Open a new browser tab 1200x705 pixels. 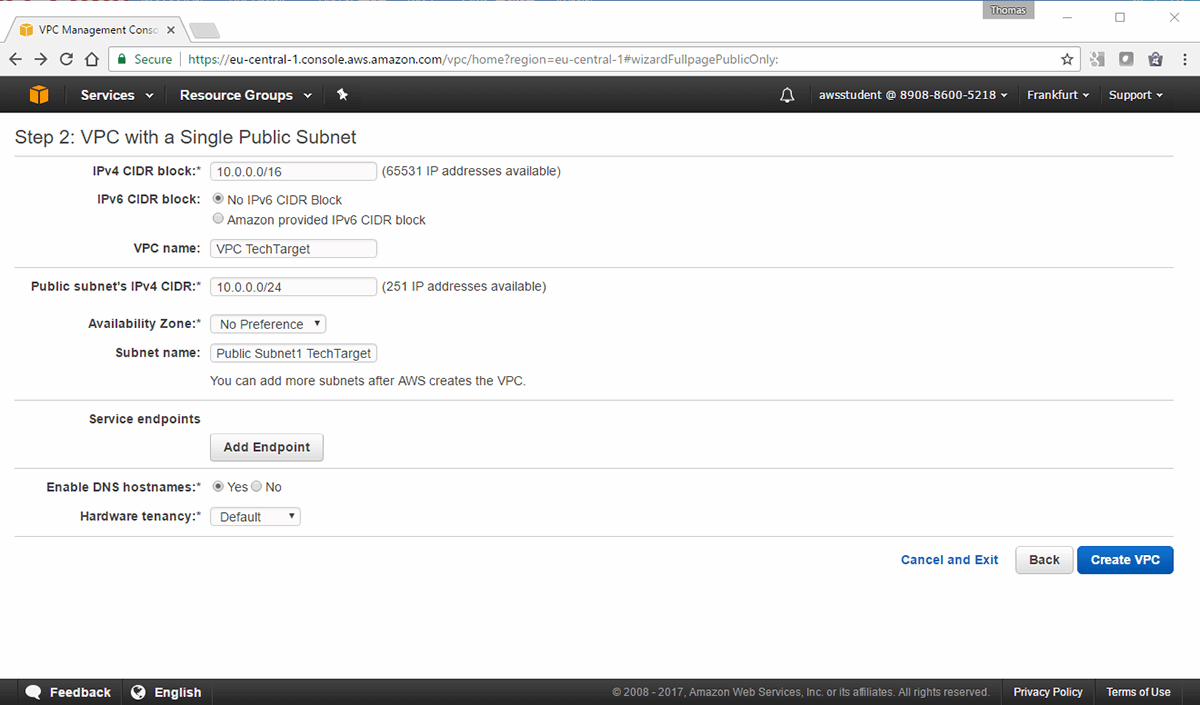(x=203, y=30)
